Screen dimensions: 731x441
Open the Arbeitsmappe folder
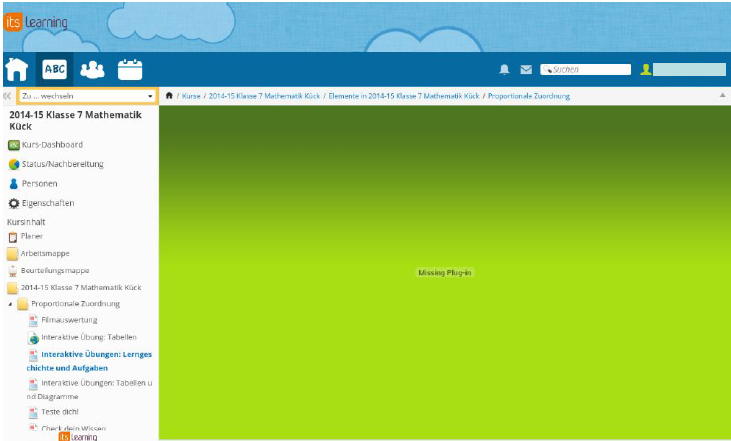42,253
